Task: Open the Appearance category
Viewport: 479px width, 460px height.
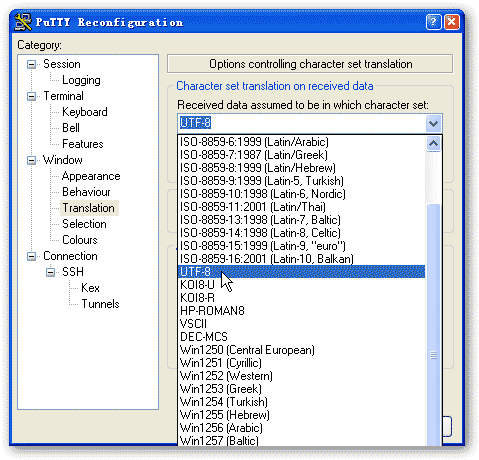Action: [x=91, y=176]
